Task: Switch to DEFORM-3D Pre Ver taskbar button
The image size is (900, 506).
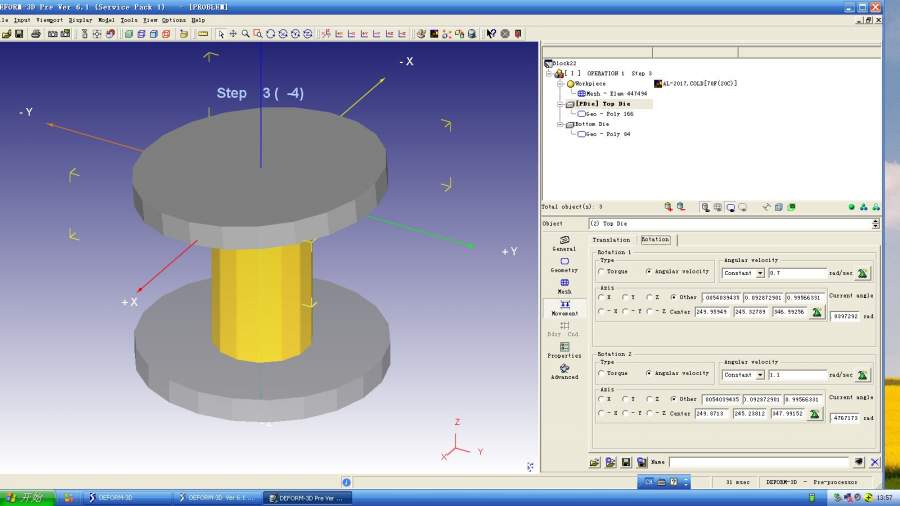Action: [308, 498]
